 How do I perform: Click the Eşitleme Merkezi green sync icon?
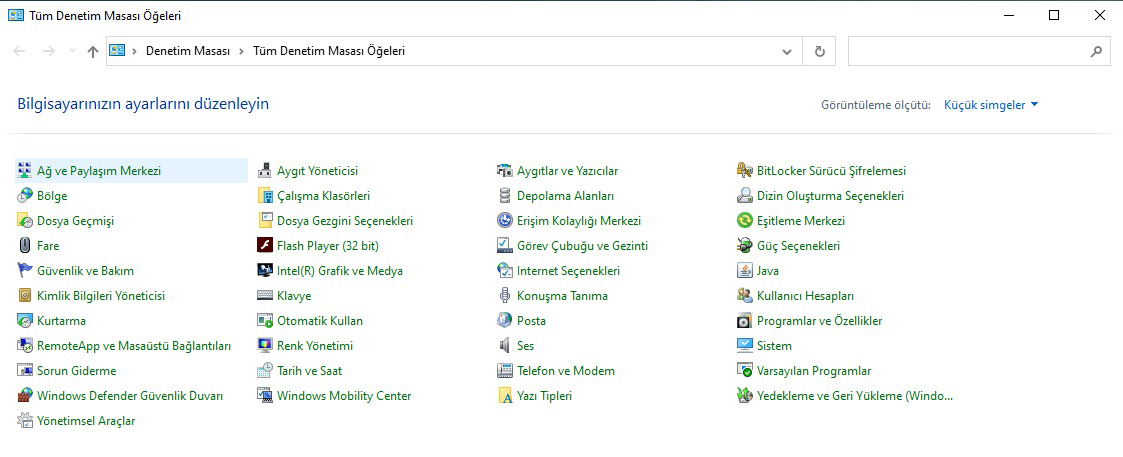(x=745, y=221)
